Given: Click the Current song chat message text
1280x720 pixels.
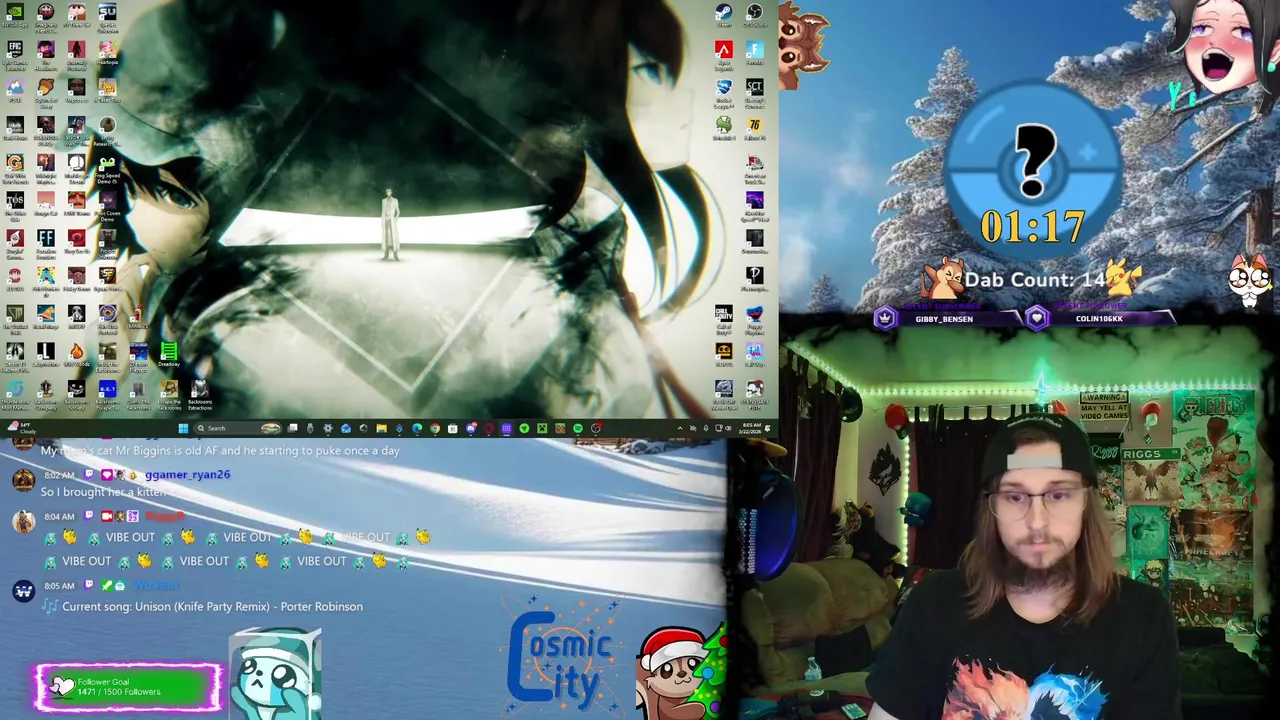Looking at the screenshot, I should tap(212, 606).
